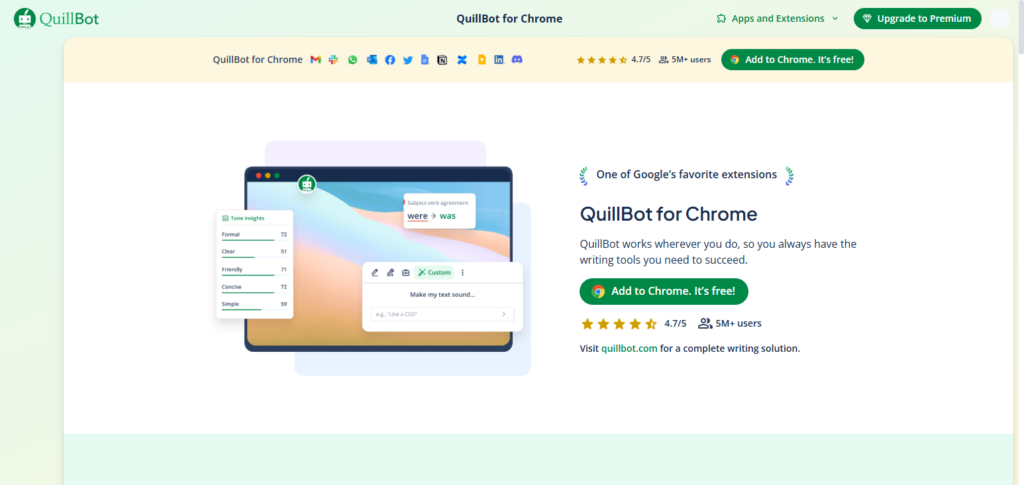
Task: Click the Upgrade to Premium button
Action: pos(917,18)
